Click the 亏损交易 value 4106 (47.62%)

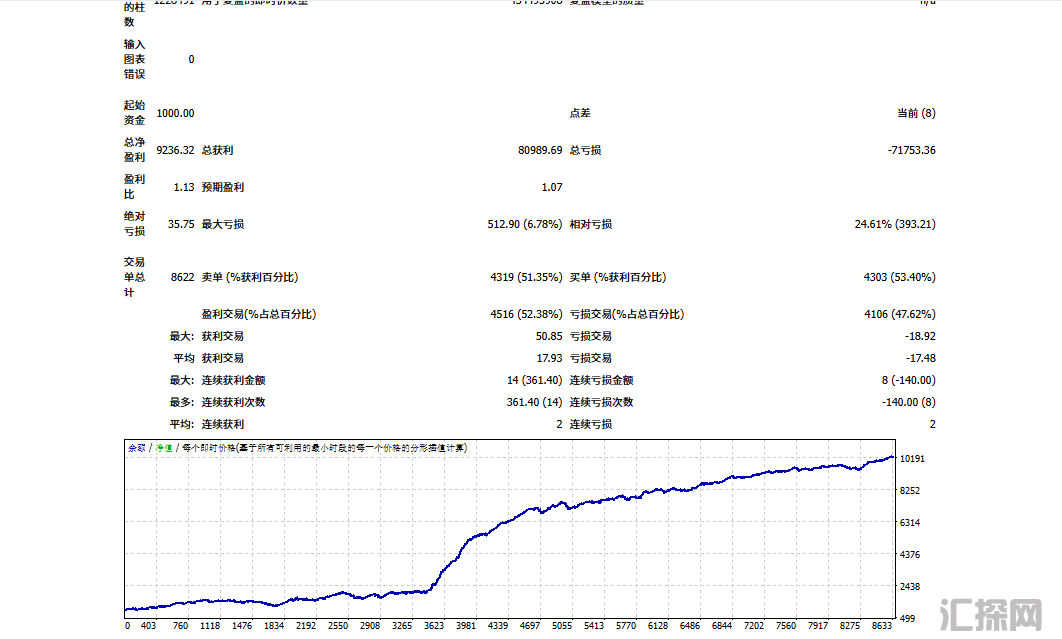899,314
